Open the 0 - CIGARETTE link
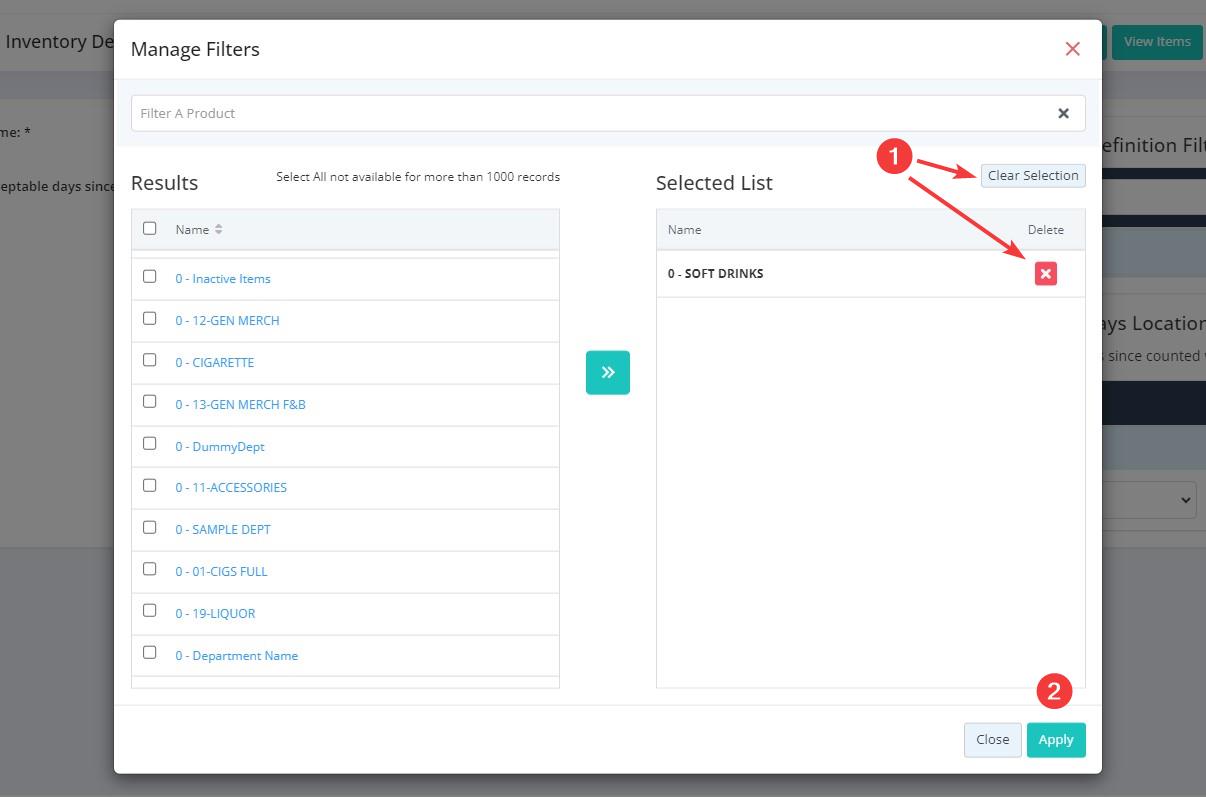The image size is (1206, 797). (x=215, y=363)
